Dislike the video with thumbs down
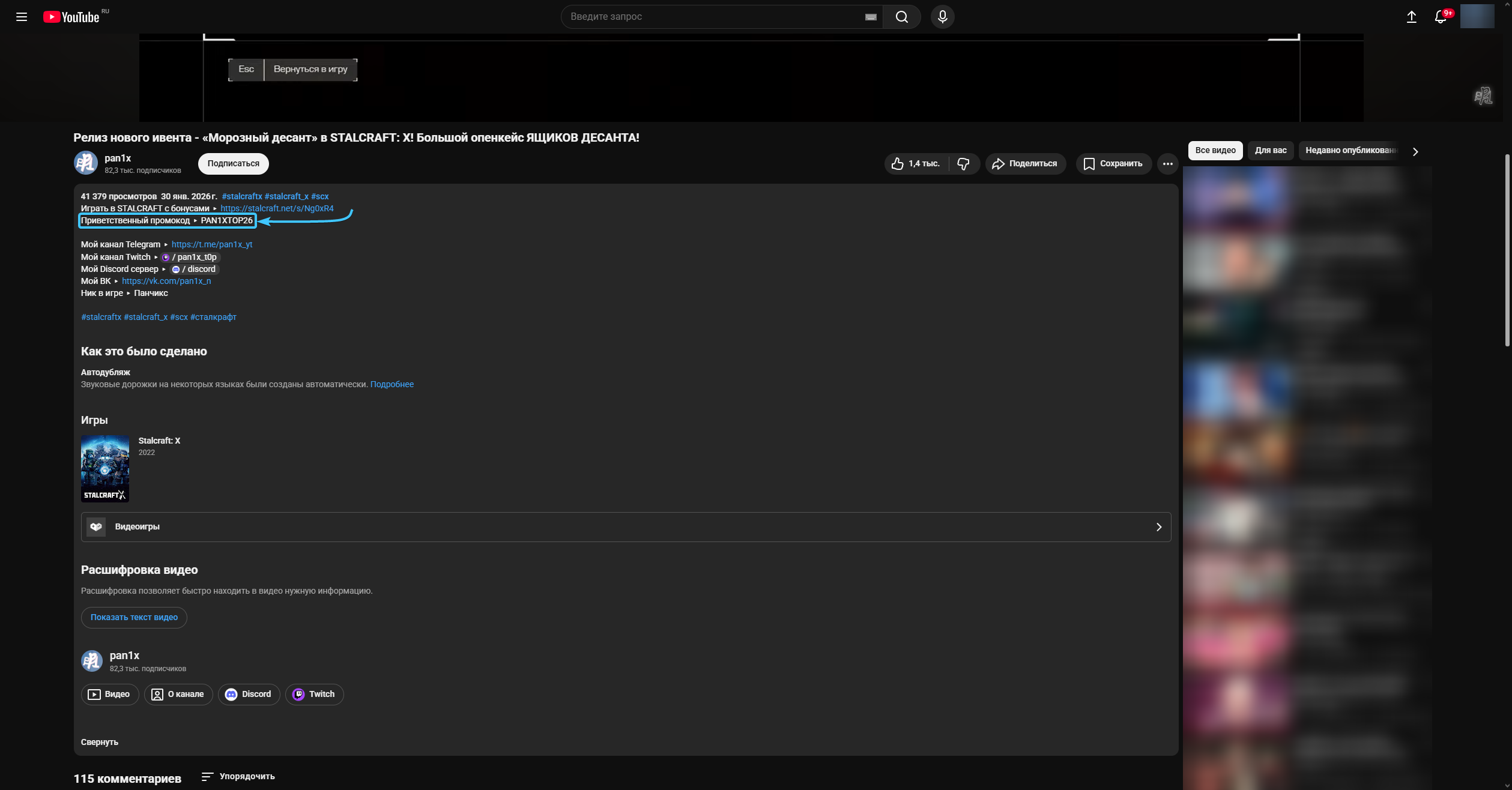This screenshot has height=790, width=1512. [963, 164]
